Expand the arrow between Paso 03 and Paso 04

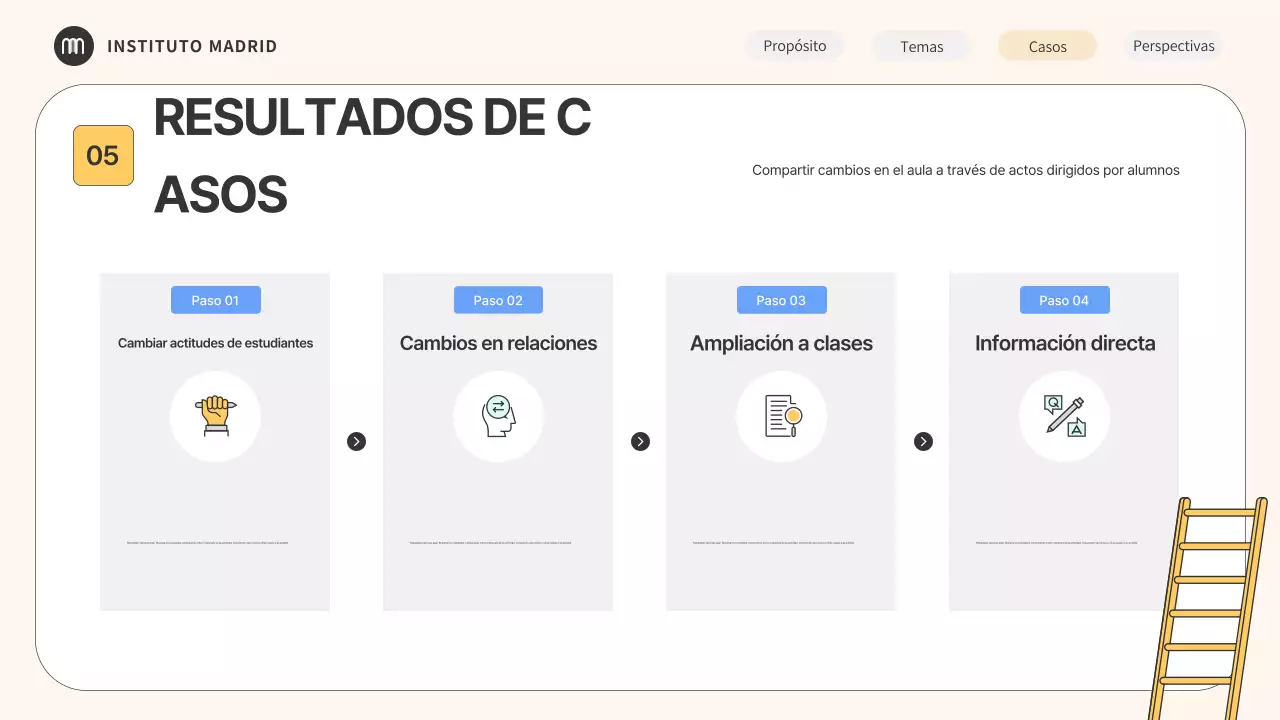pyautogui.click(x=922, y=441)
